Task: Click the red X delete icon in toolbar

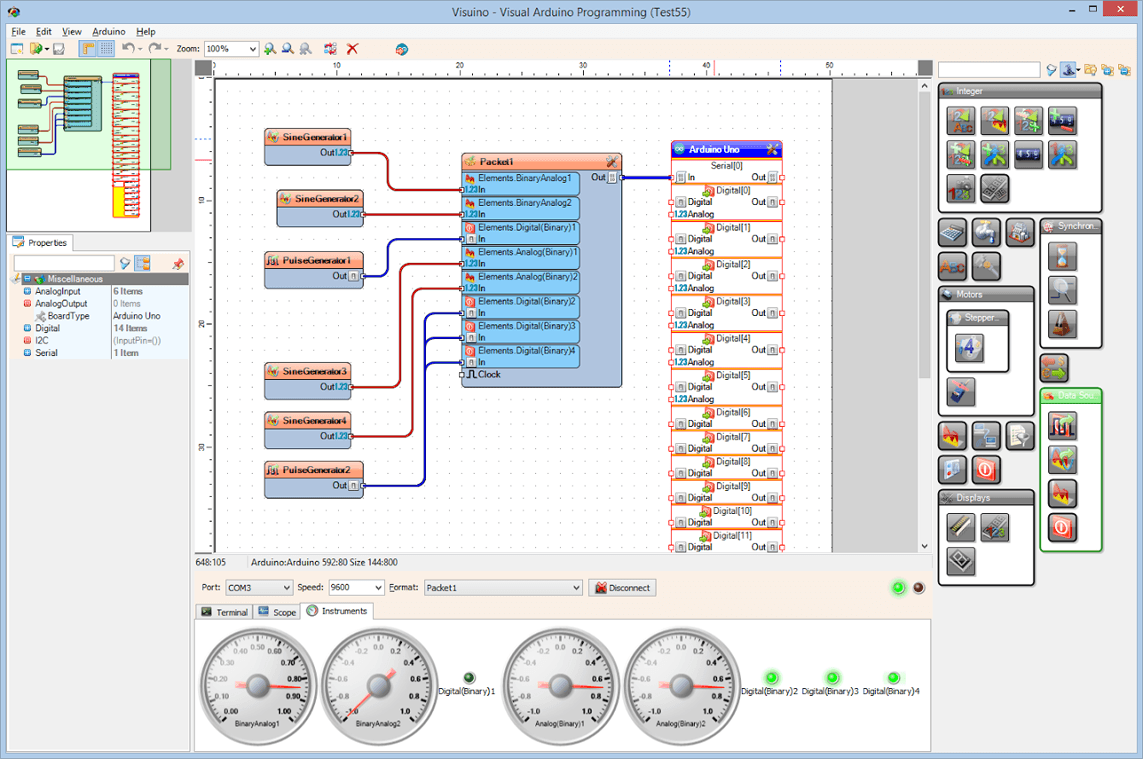Action: pos(351,48)
